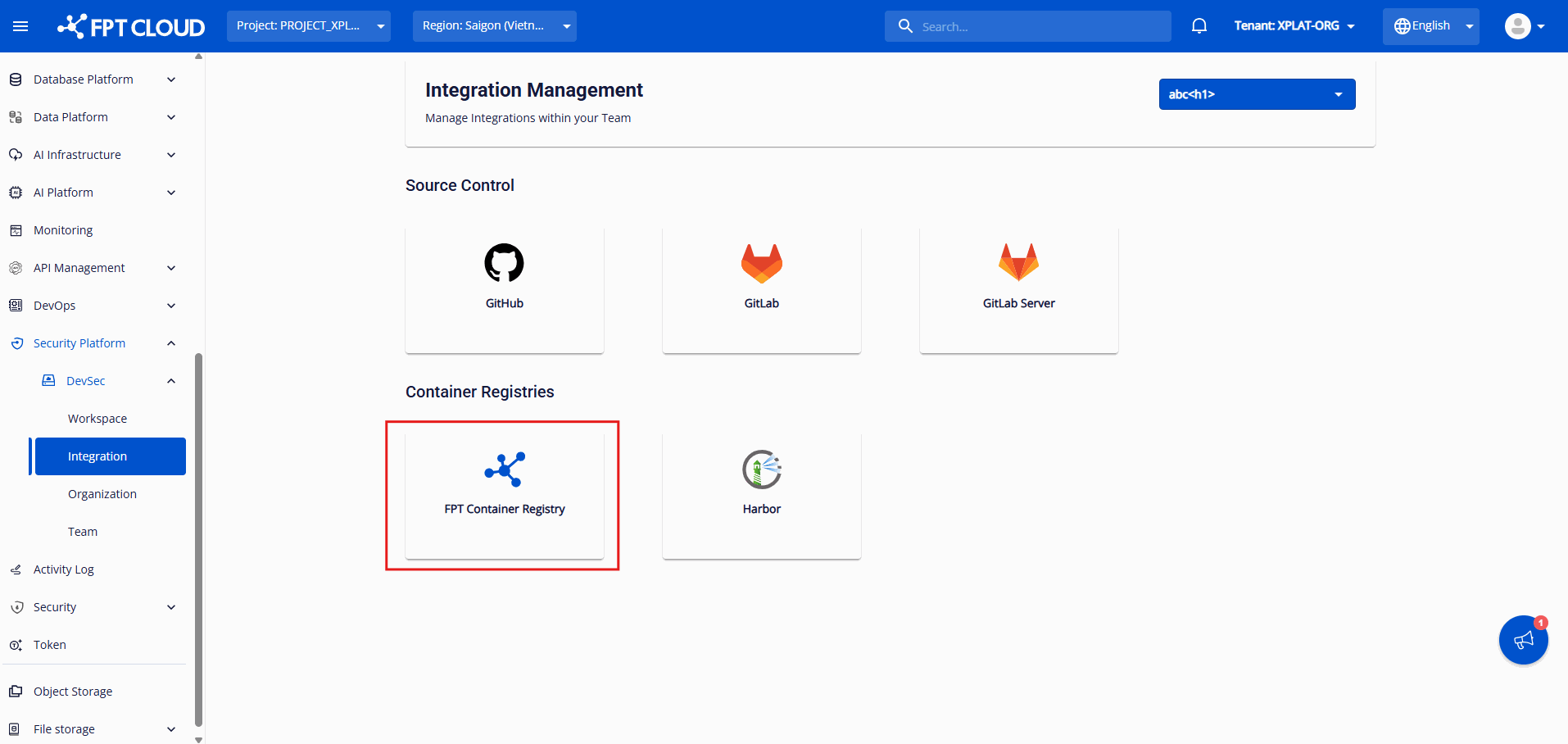
Task: Open the Tenant XPLAT-ORG dropdown
Action: tap(1294, 26)
